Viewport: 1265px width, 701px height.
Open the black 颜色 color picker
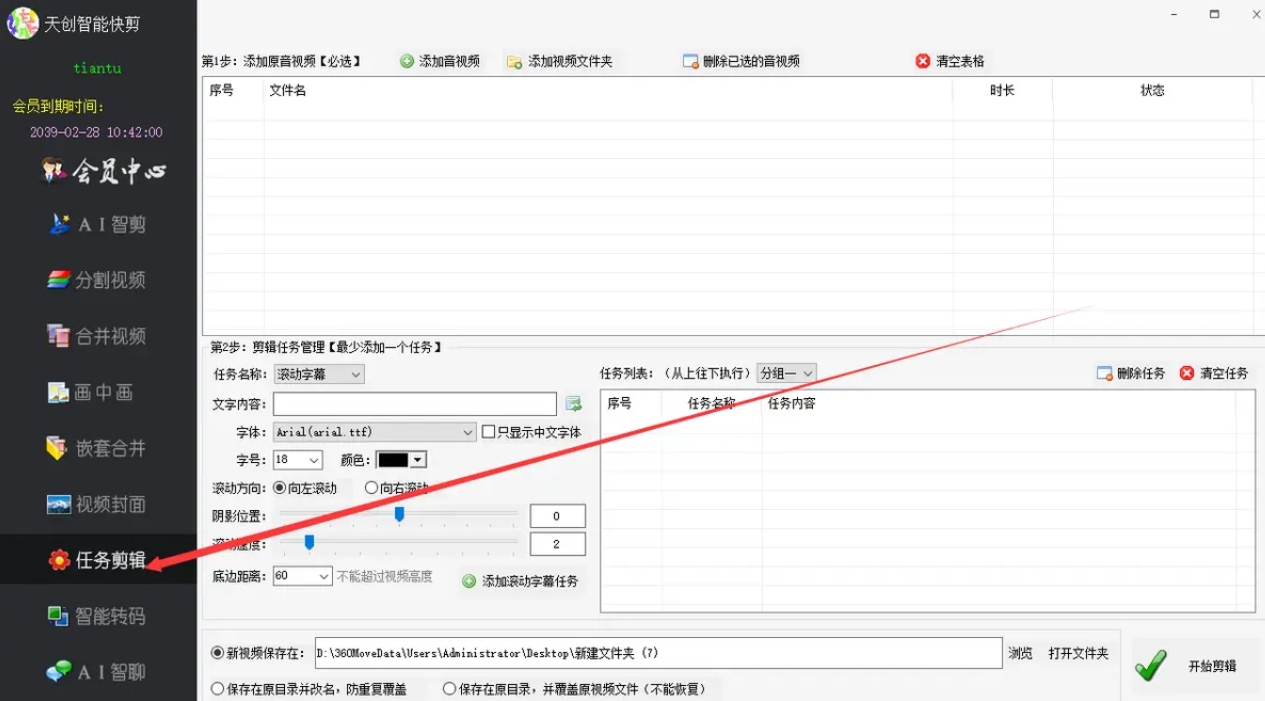pos(403,460)
